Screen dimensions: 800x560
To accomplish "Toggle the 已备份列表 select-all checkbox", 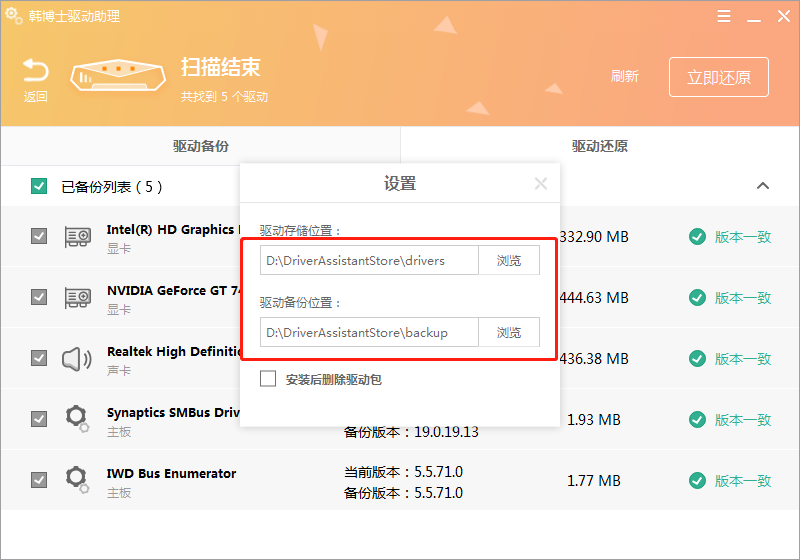I will 39,186.
